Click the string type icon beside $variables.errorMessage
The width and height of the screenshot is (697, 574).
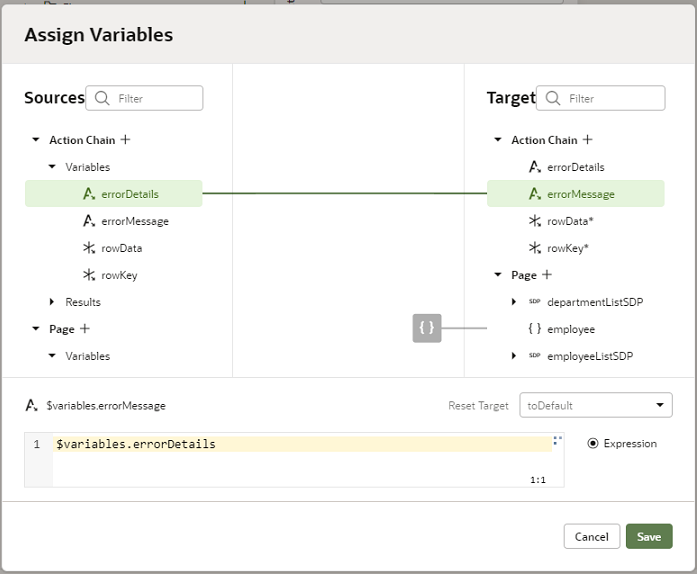[x=32, y=405]
